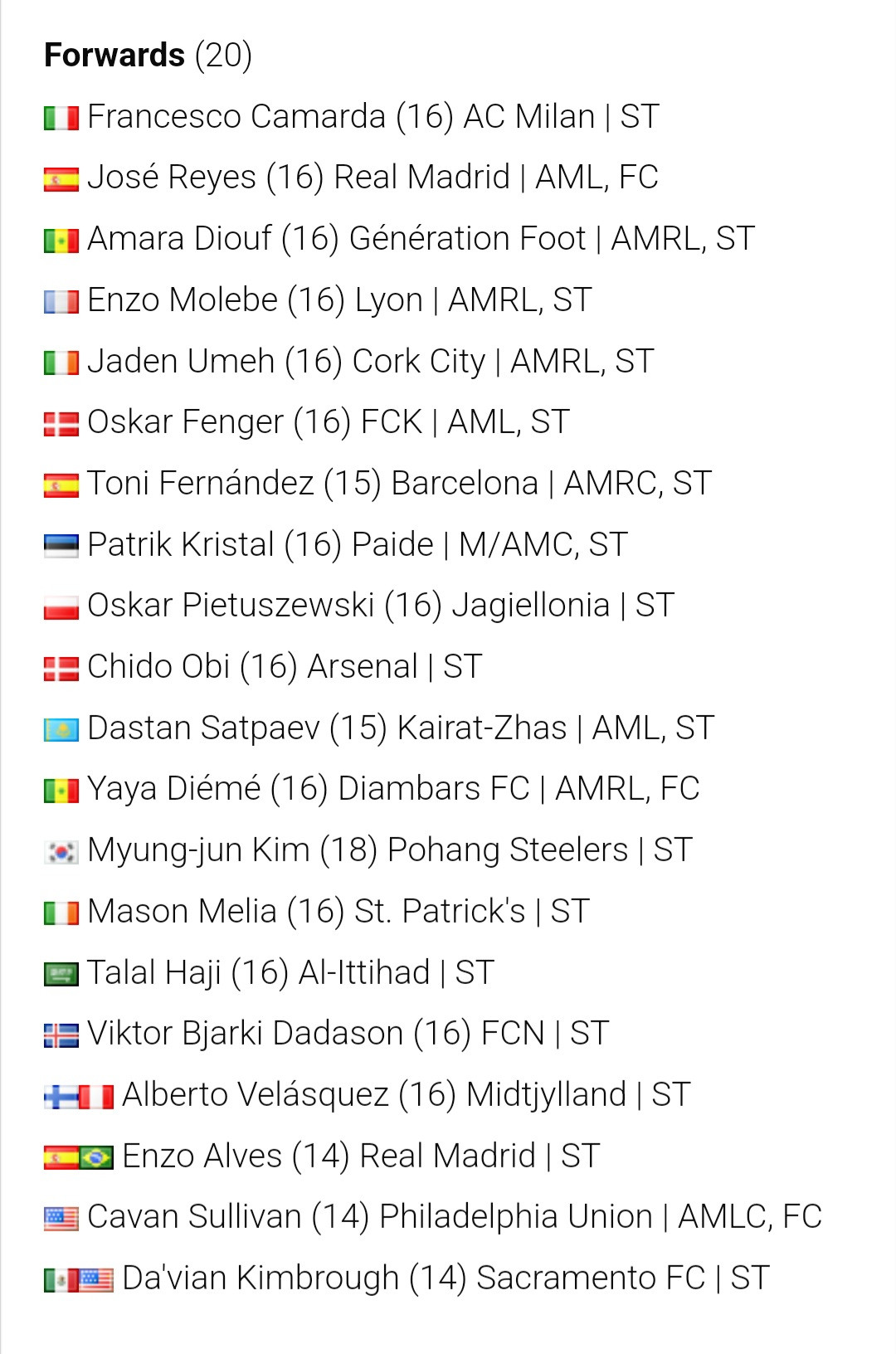896x1354 pixels.
Task: Select Mason Melia St. Patrick's row
Action: pyautogui.click(x=317, y=912)
